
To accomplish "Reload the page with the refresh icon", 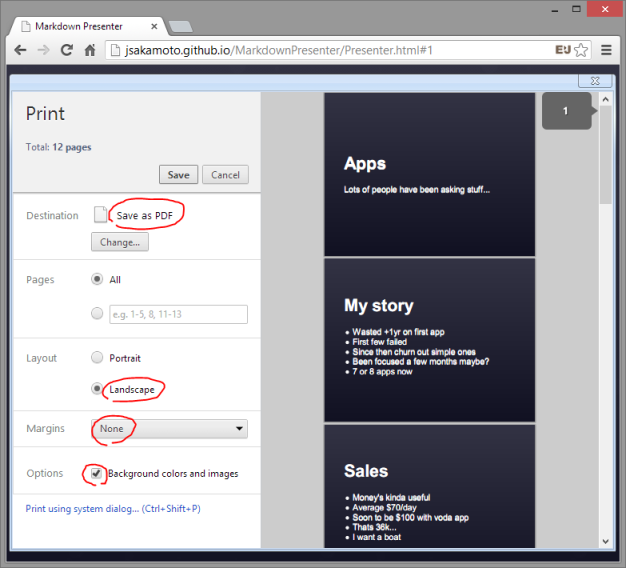I will coord(66,49).
